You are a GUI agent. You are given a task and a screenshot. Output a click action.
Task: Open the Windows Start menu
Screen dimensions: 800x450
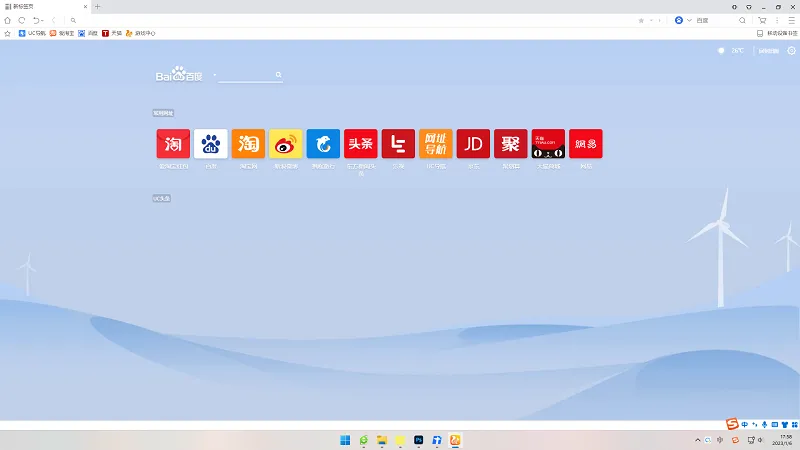point(345,440)
